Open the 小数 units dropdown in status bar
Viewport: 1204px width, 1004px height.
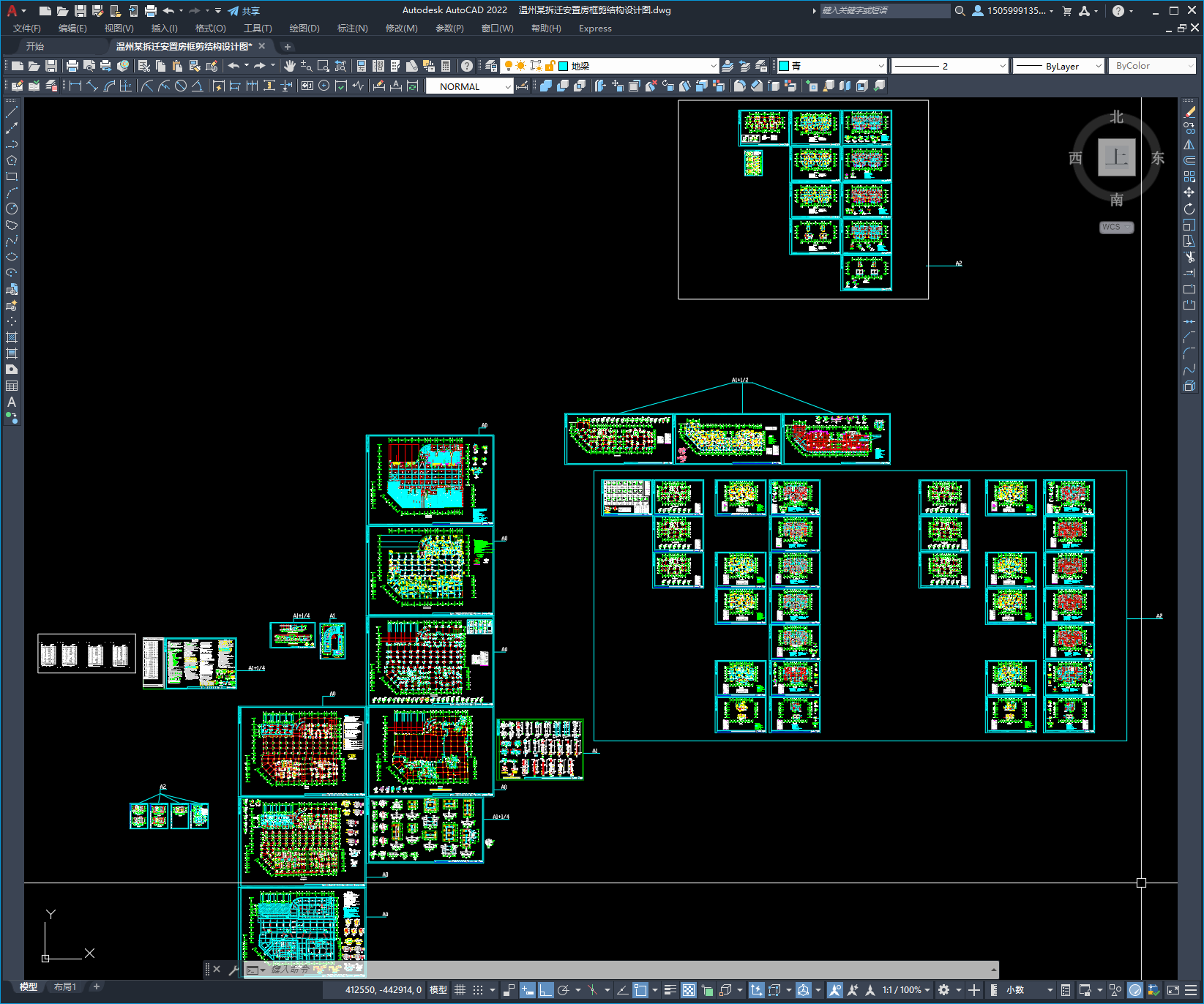click(x=1029, y=990)
